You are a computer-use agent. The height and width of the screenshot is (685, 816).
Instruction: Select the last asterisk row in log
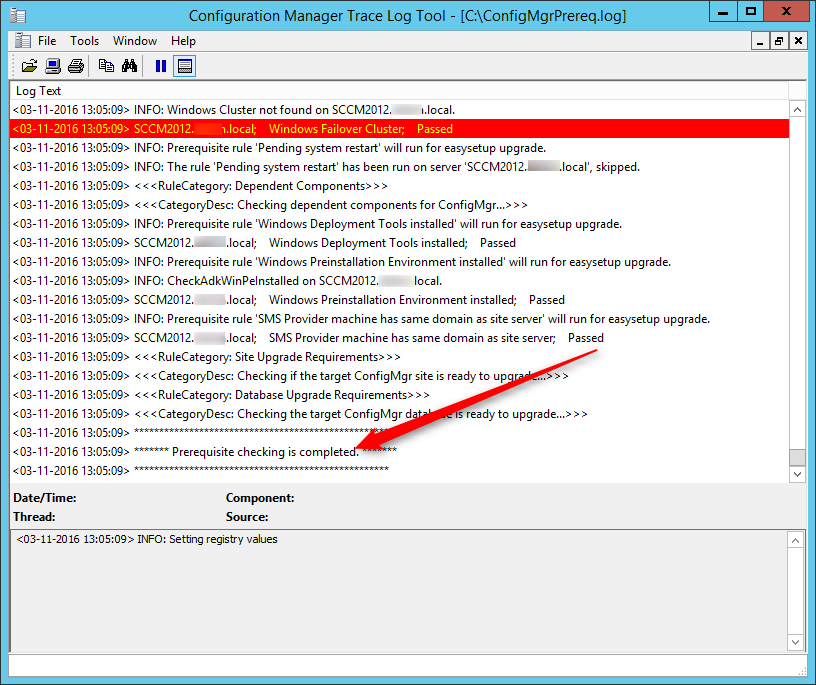coord(399,471)
